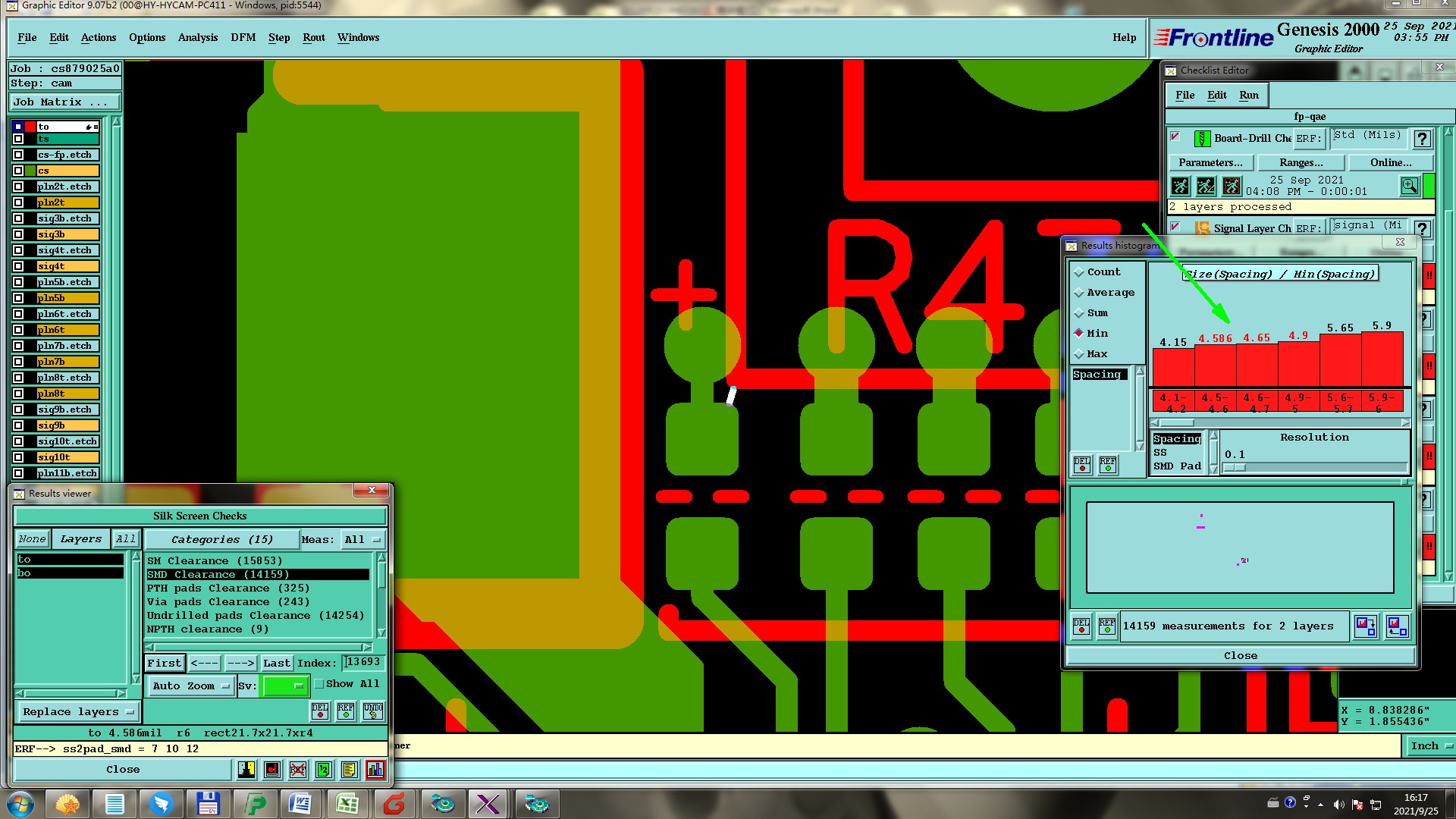Click the REF icon in Results viewer
This screenshot has width=1456, height=819.
(346, 711)
